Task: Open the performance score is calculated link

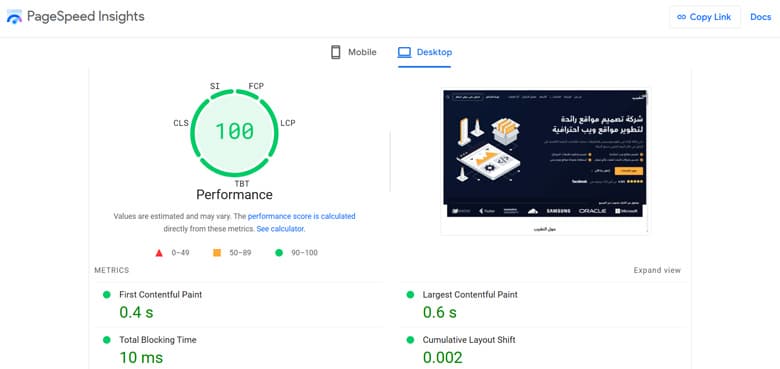Action: click(x=301, y=216)
